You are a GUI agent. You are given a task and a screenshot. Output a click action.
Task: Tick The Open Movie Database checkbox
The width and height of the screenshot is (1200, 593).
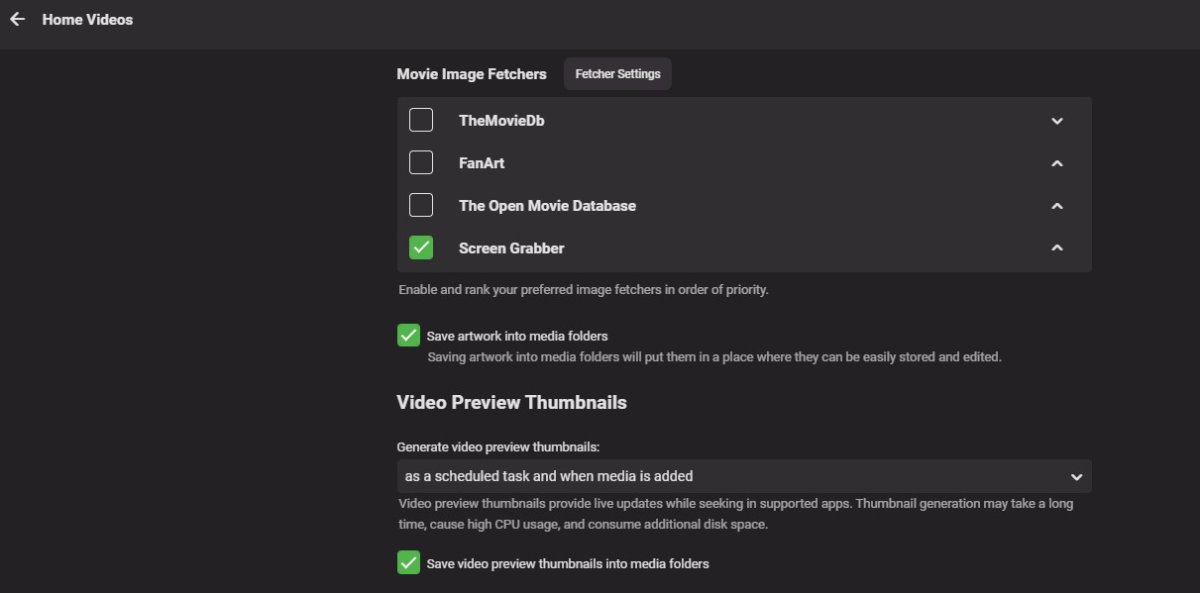click(421, 205)
